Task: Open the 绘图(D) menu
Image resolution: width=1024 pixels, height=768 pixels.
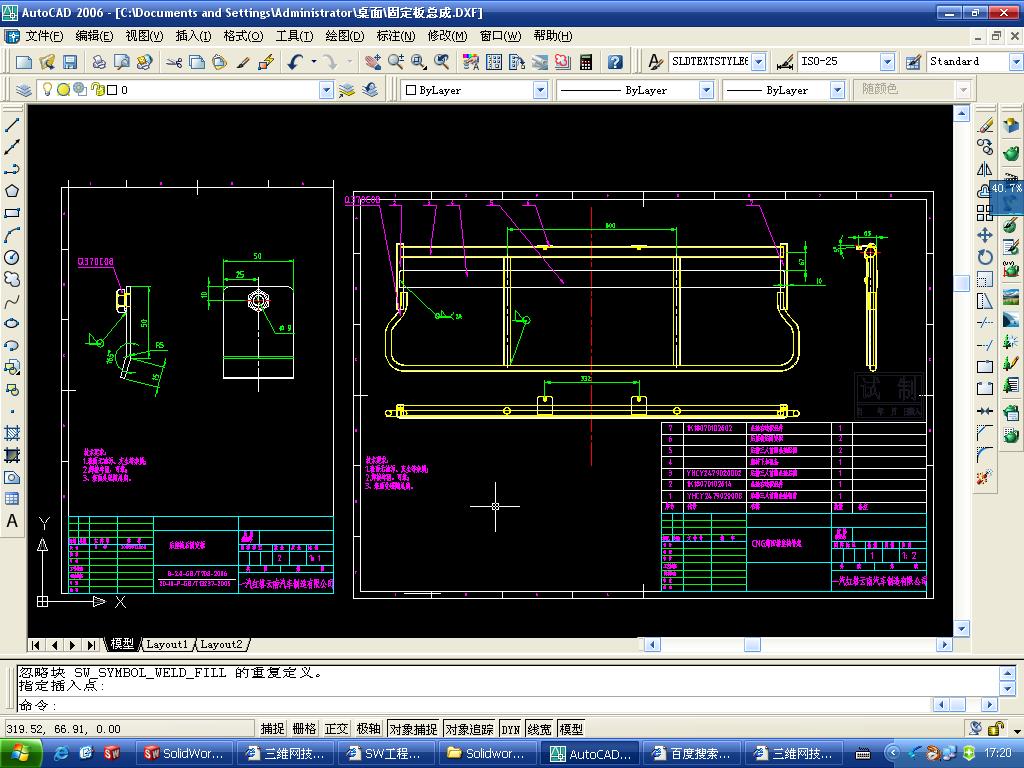Action: (344, 36)
